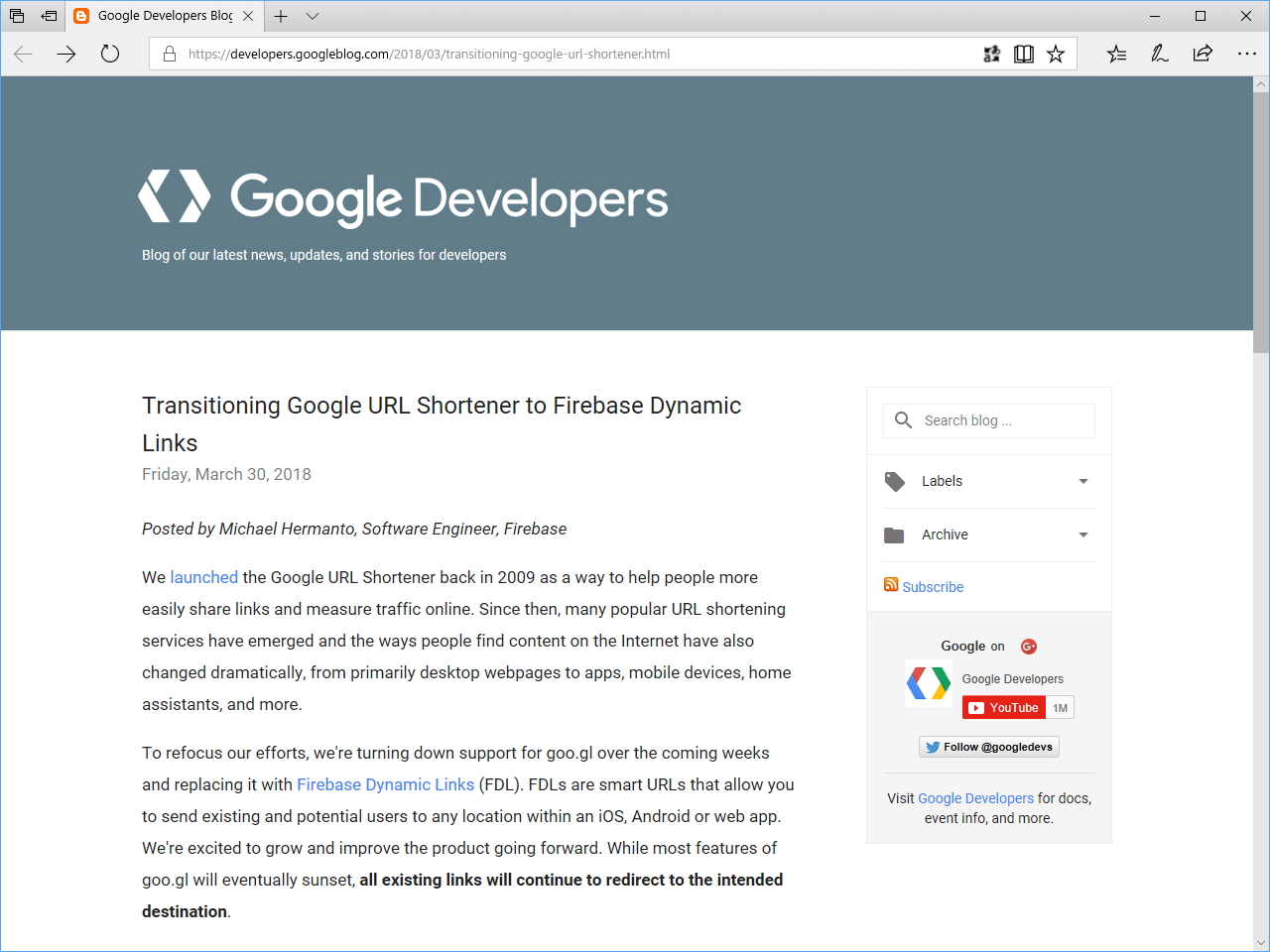Click the RSS icon beside Subscribe
The height and width of the screenshot is (952, 1270).
click(890, 585)
